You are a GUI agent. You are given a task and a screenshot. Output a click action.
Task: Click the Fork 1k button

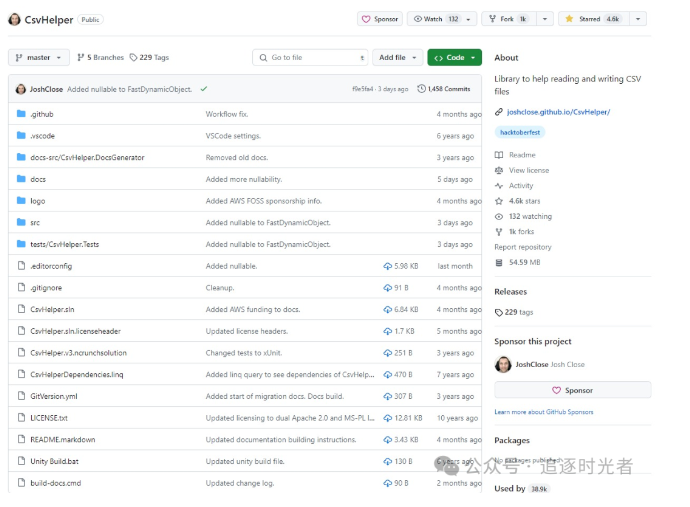click(x=509, y=19)
